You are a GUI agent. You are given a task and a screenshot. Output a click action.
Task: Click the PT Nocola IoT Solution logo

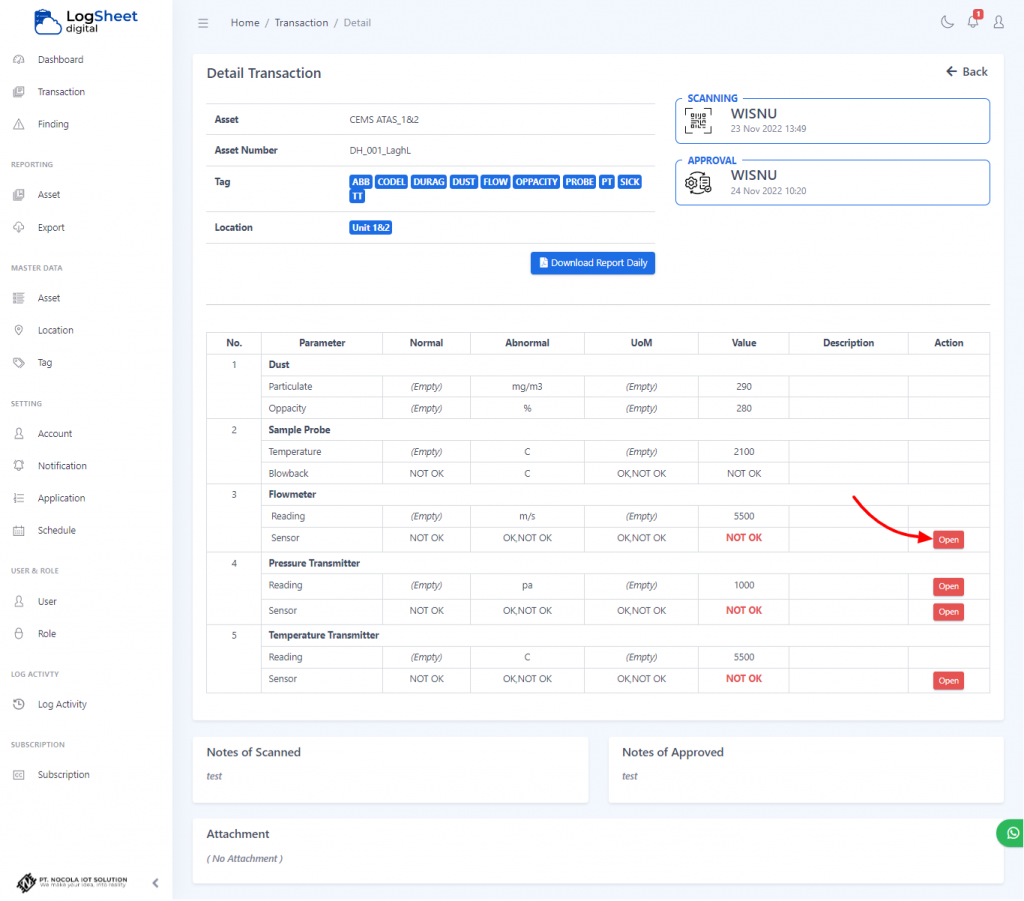pyautogui.click(x=72, y=882)
